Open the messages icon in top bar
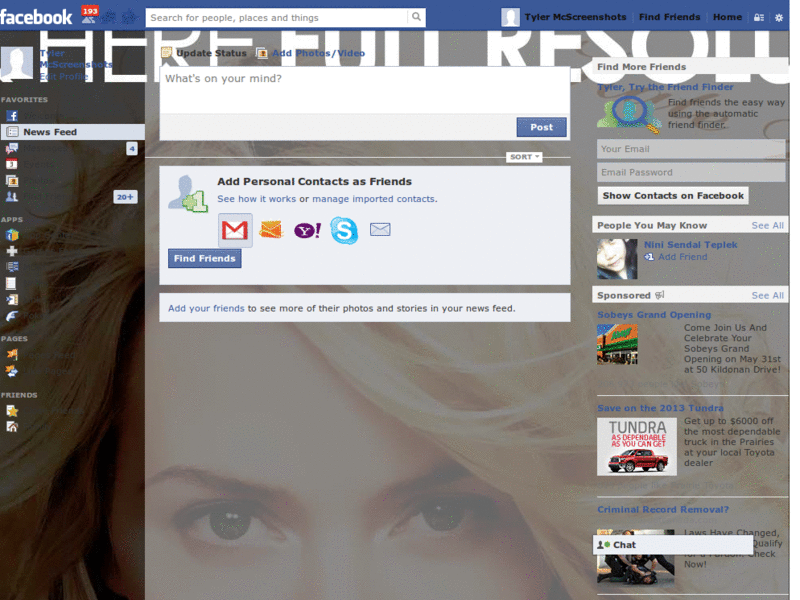Image resolution: width=800 pixels, height=600 pixels. (109, 17)
